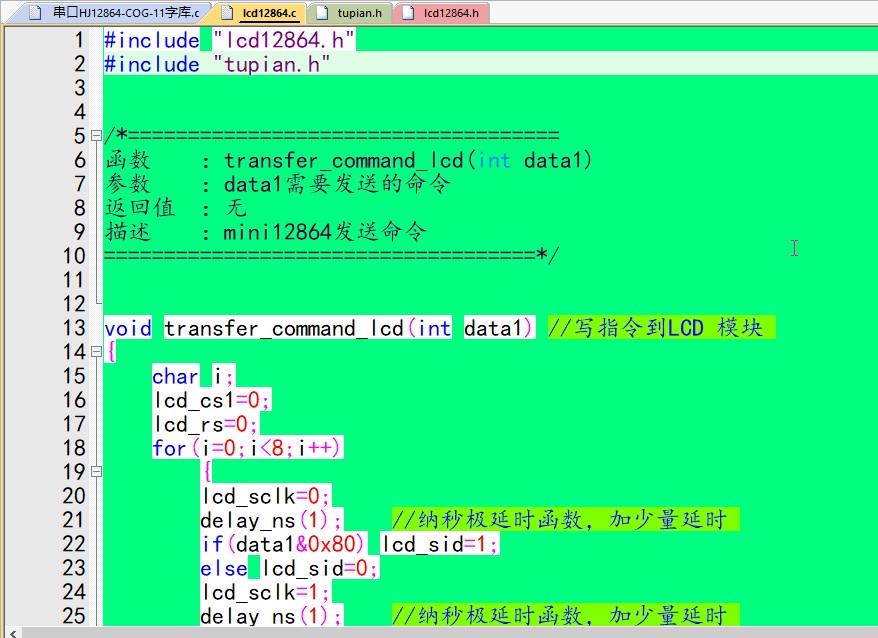Fold the for-loop block at line 19

coord(96,472)
